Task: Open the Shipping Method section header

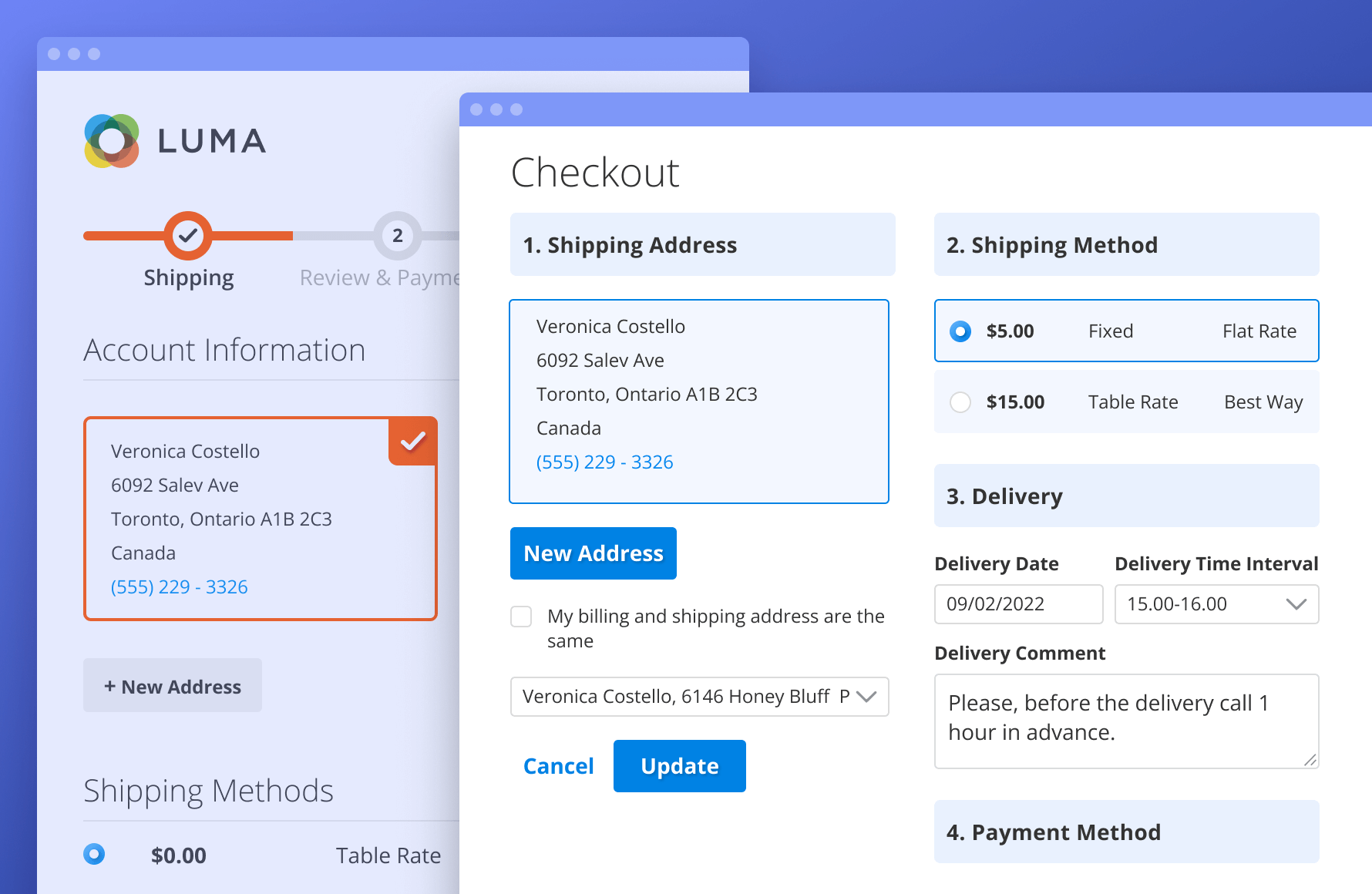Action: coord(1126,245)
